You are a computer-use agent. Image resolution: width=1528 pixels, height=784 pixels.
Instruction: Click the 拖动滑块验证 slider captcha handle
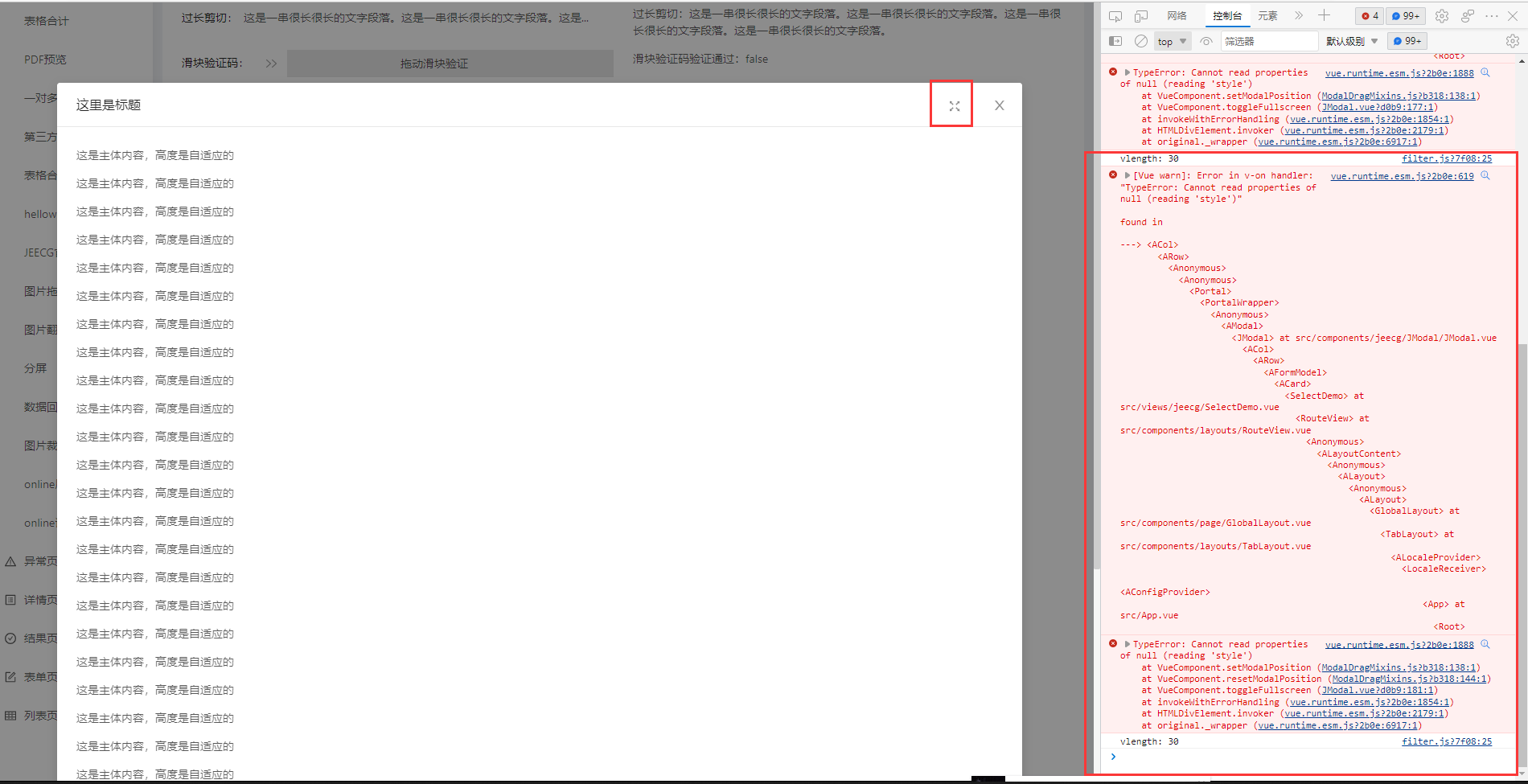pyautogui.click(x=271, y=63)
